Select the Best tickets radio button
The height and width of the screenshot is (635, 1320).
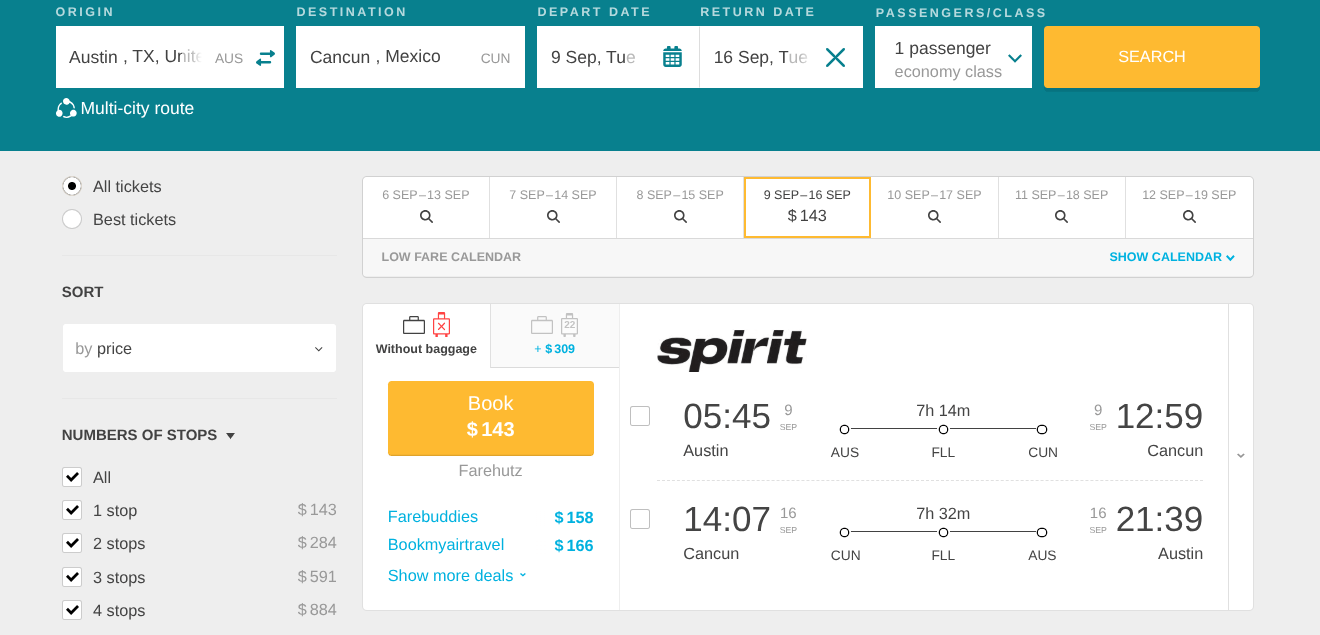72,219
